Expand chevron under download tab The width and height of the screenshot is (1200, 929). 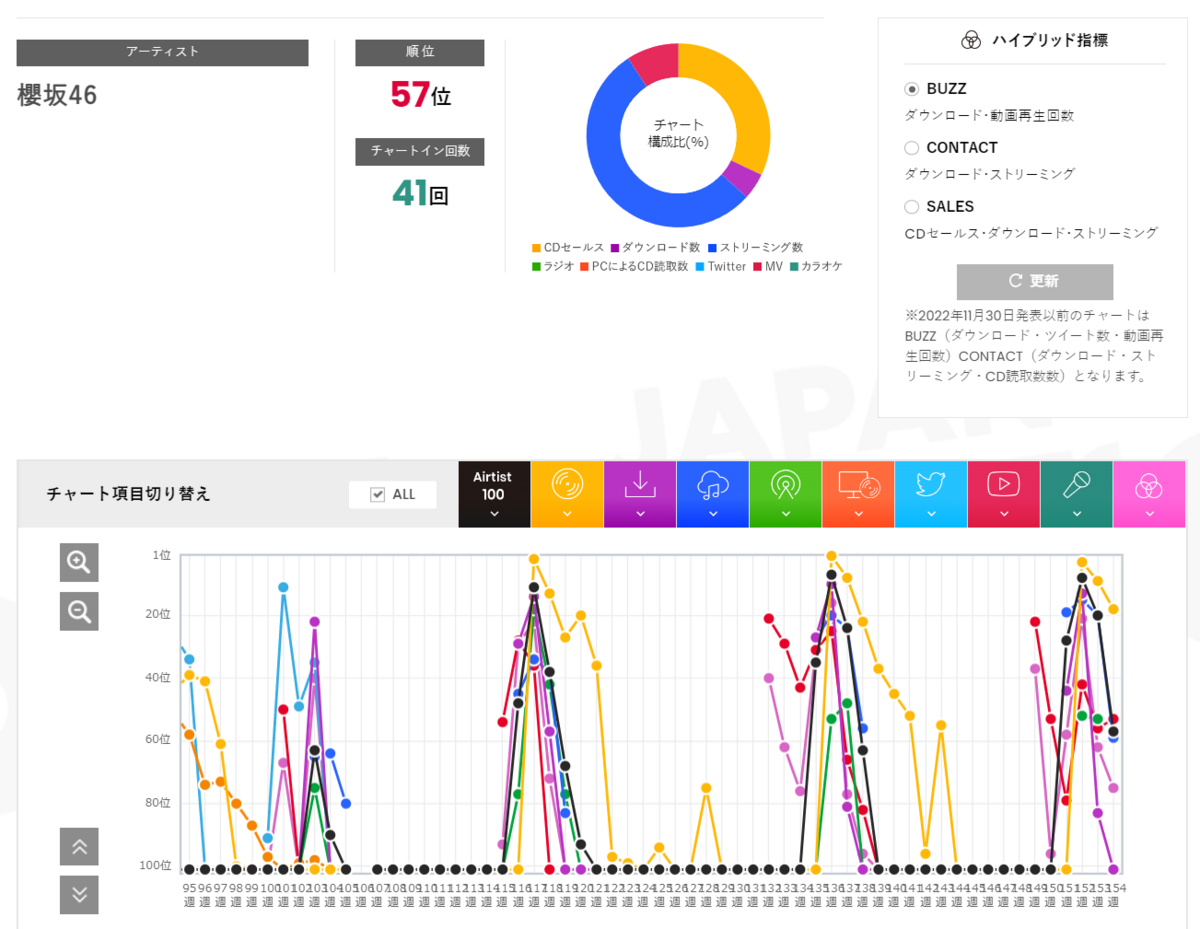[640, 514]
